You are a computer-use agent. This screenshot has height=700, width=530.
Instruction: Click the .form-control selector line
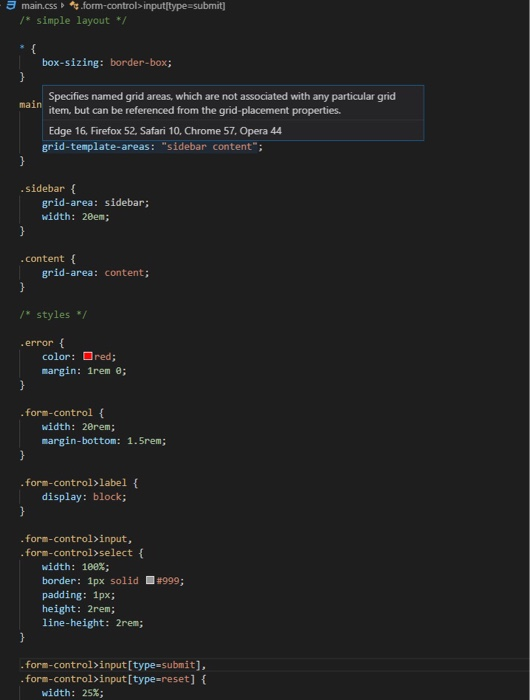pyautogui.click(x=62, y=413)
